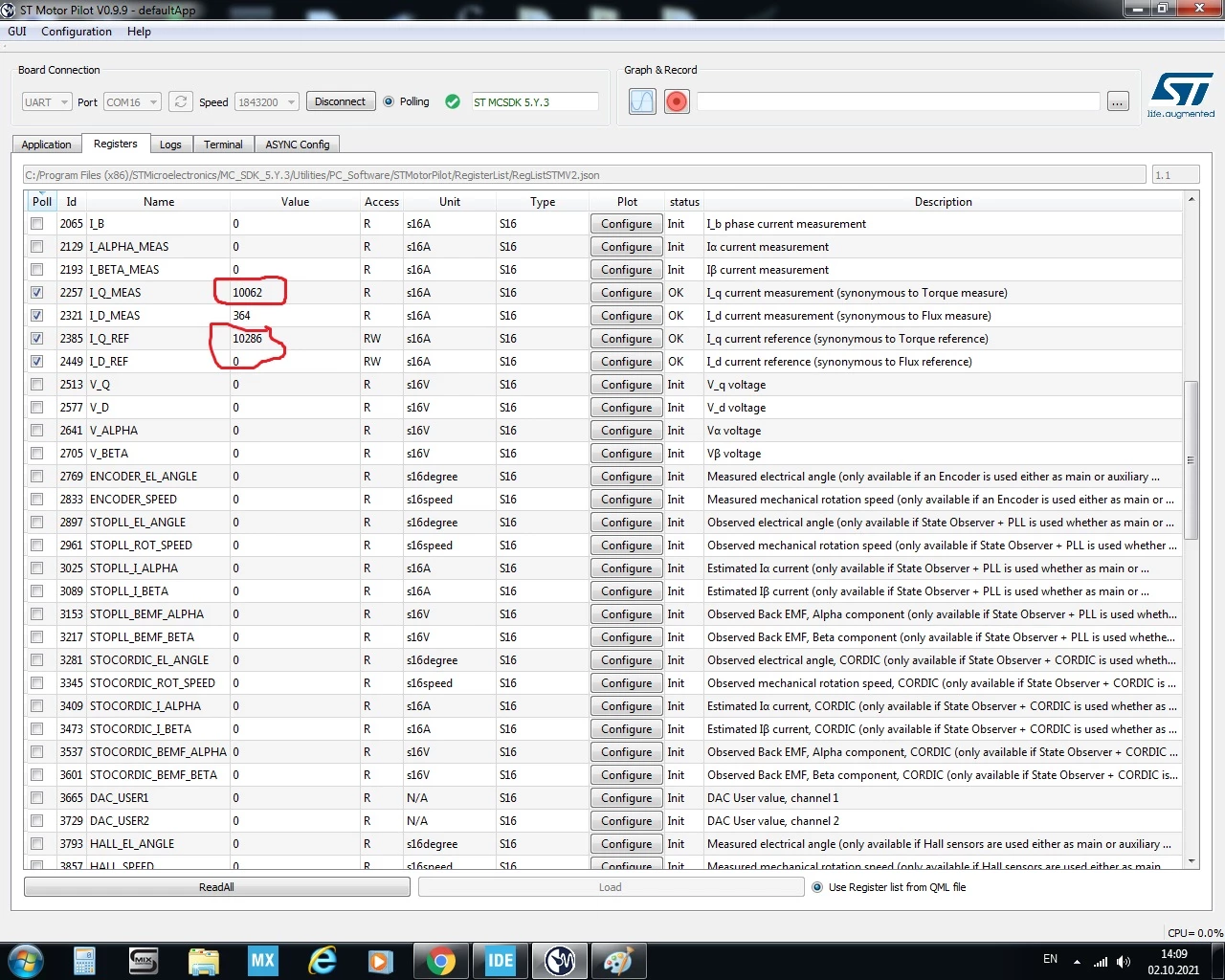
Task: Expand the 1843200 baud speed dropdown
Action: coord(267,102)
